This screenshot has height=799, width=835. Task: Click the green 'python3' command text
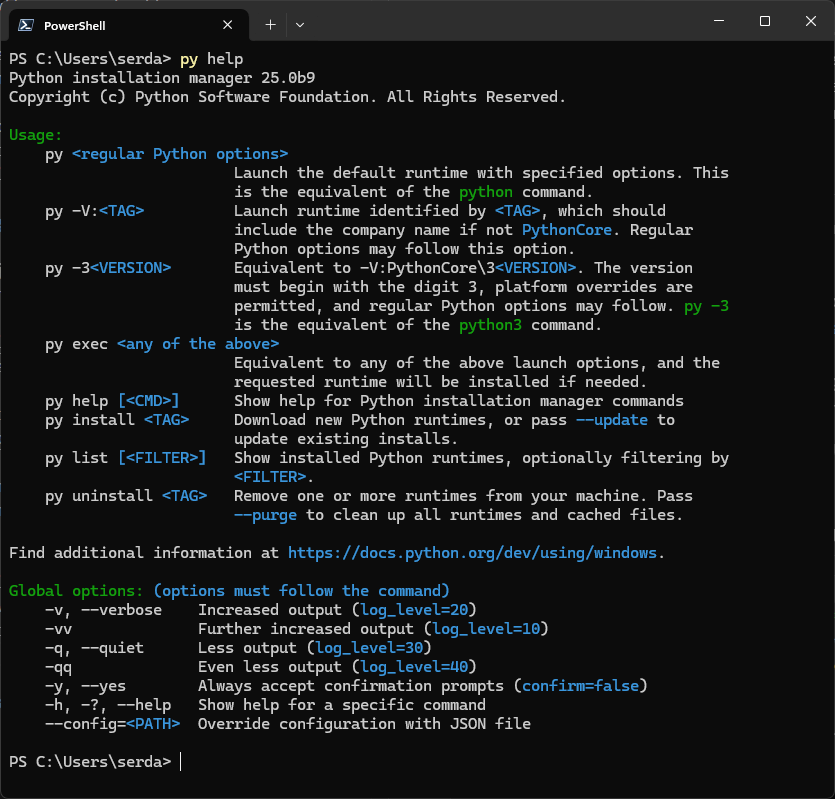pyautogui.click(x=489, y=324)
